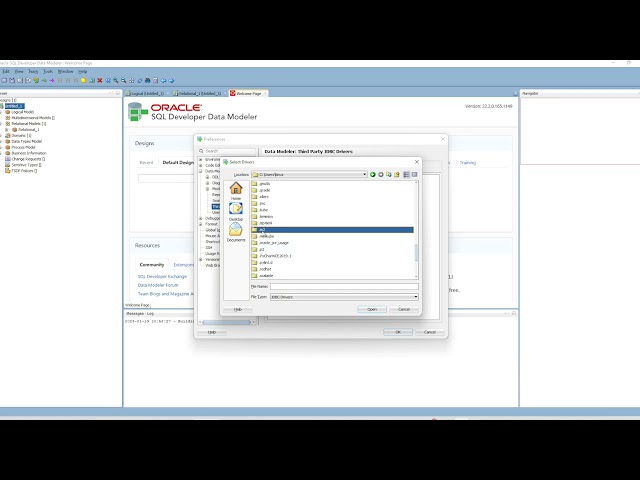The width and height of the screenshot is (640, 480).
Task: Switch file list to list view
Action: pos(406,175)
